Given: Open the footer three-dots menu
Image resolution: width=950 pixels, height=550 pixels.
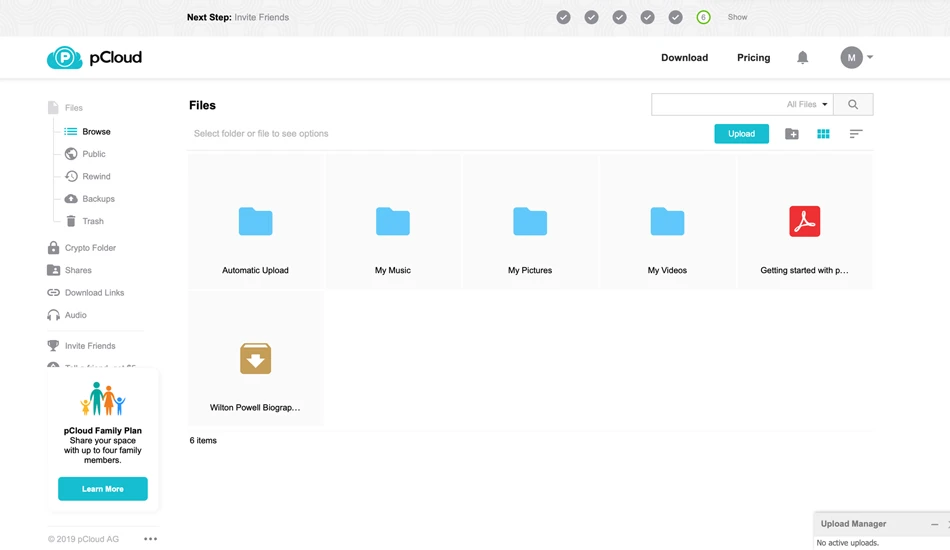Looking at the screenshot, I should click(x=150, y=538).
